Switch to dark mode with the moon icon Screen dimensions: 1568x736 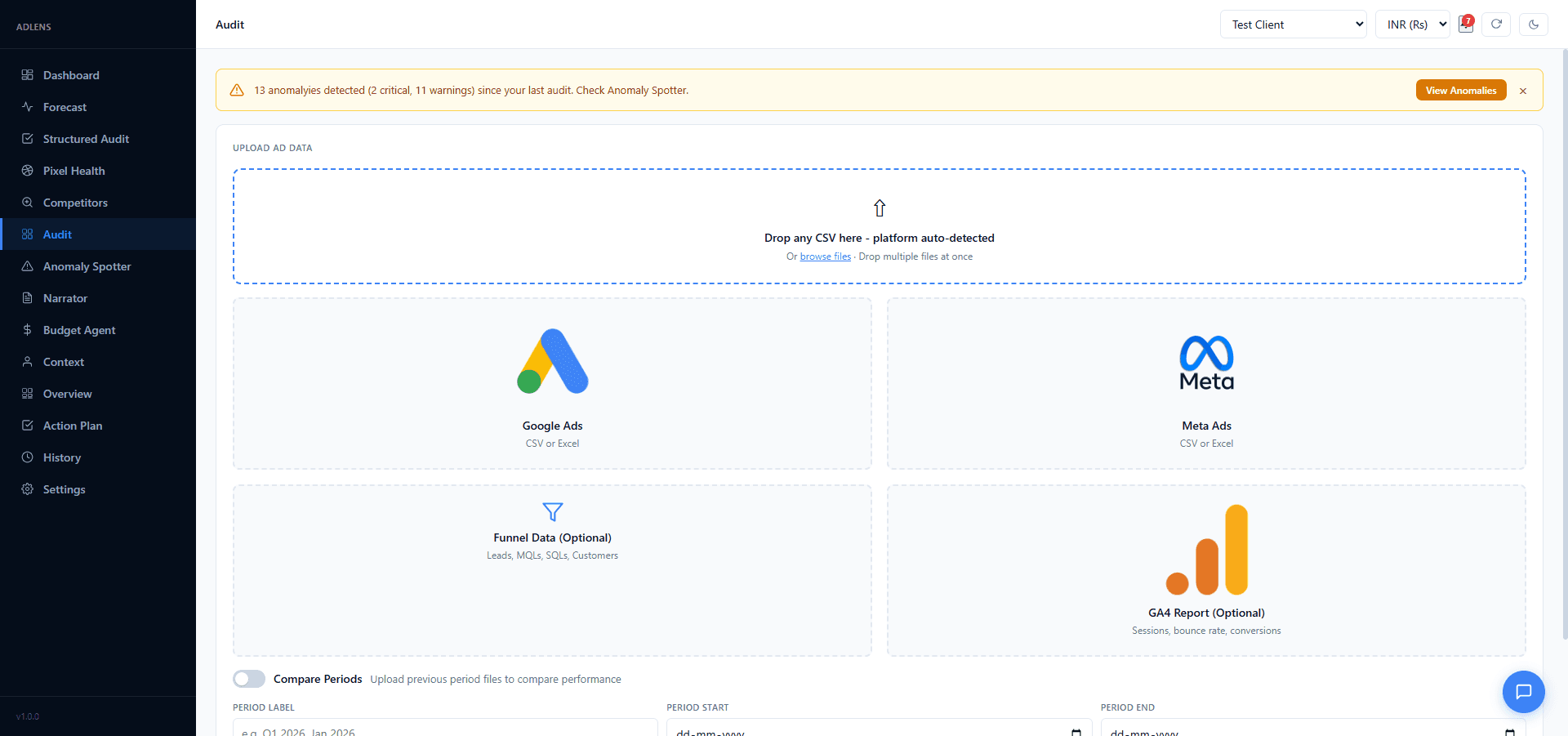(x=1535, y=25)
